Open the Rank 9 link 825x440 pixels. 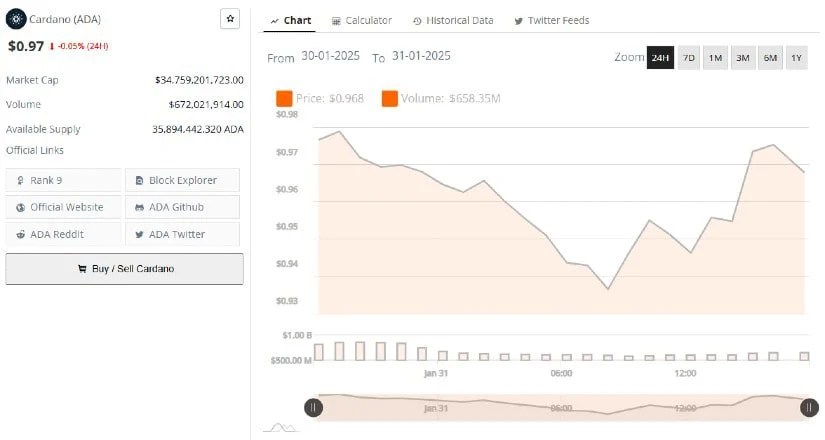coord(63,180)
